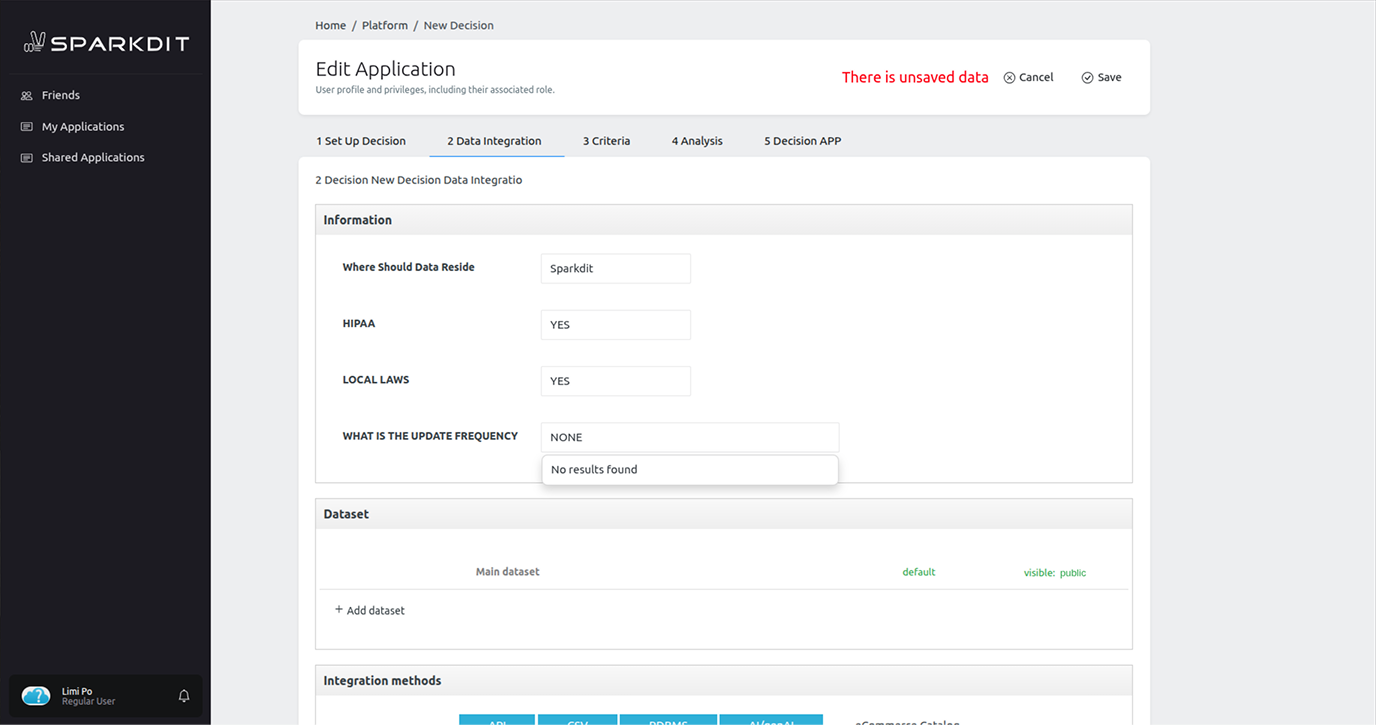Open Shared Applications in the sidebar
1376x725 pixels.
point(92,157)
